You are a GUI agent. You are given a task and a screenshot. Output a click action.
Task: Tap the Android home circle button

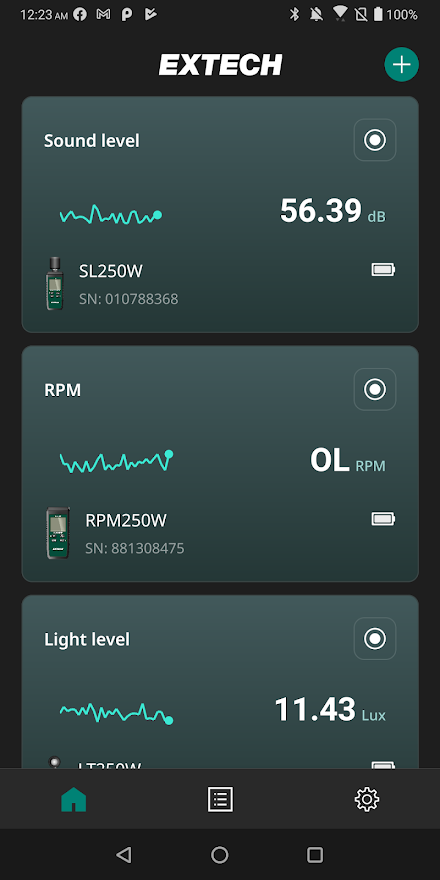click(219, 855)
